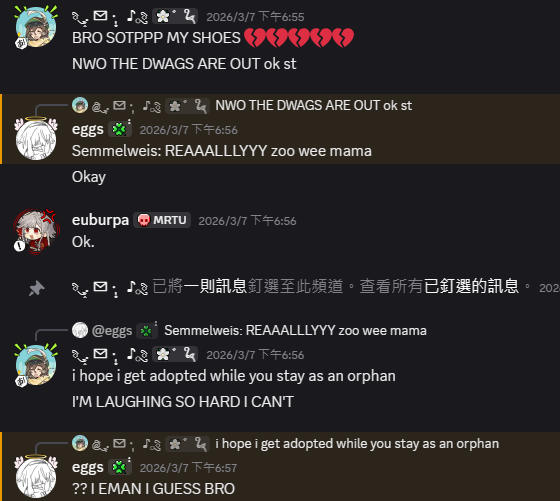Click the MRTU server tag badge
The height and width of the screenshot is (501, 560).
pos(162,220)
